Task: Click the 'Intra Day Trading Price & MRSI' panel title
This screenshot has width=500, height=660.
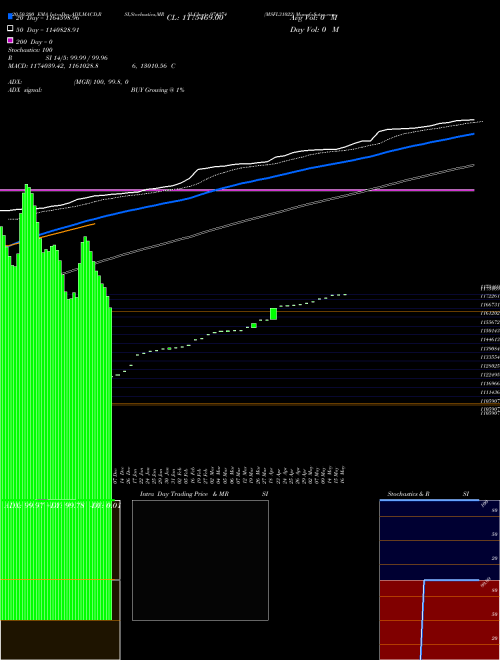Action: tap(204, 494)
